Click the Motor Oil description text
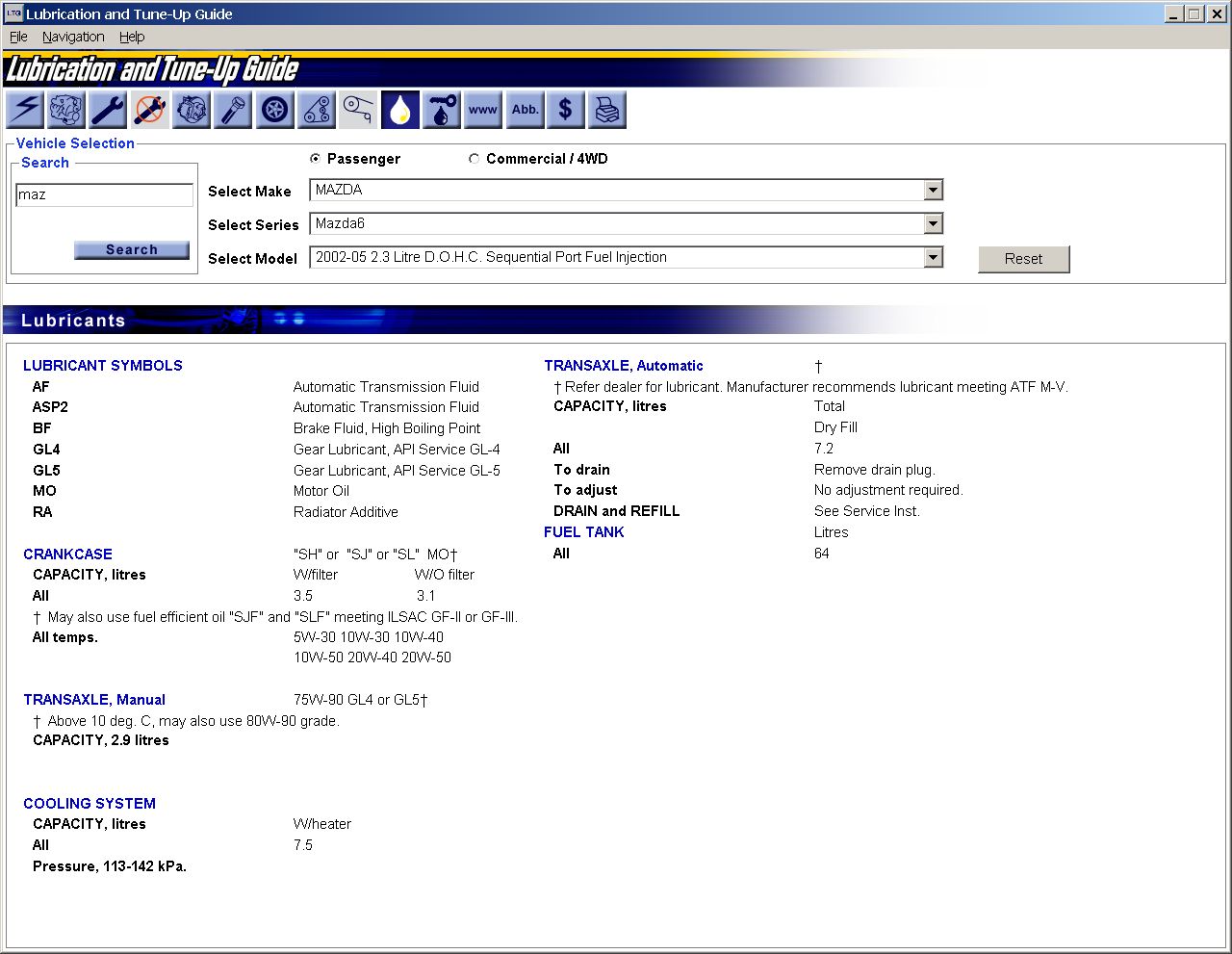This screenshot has width=1232, height=954. 321,491
